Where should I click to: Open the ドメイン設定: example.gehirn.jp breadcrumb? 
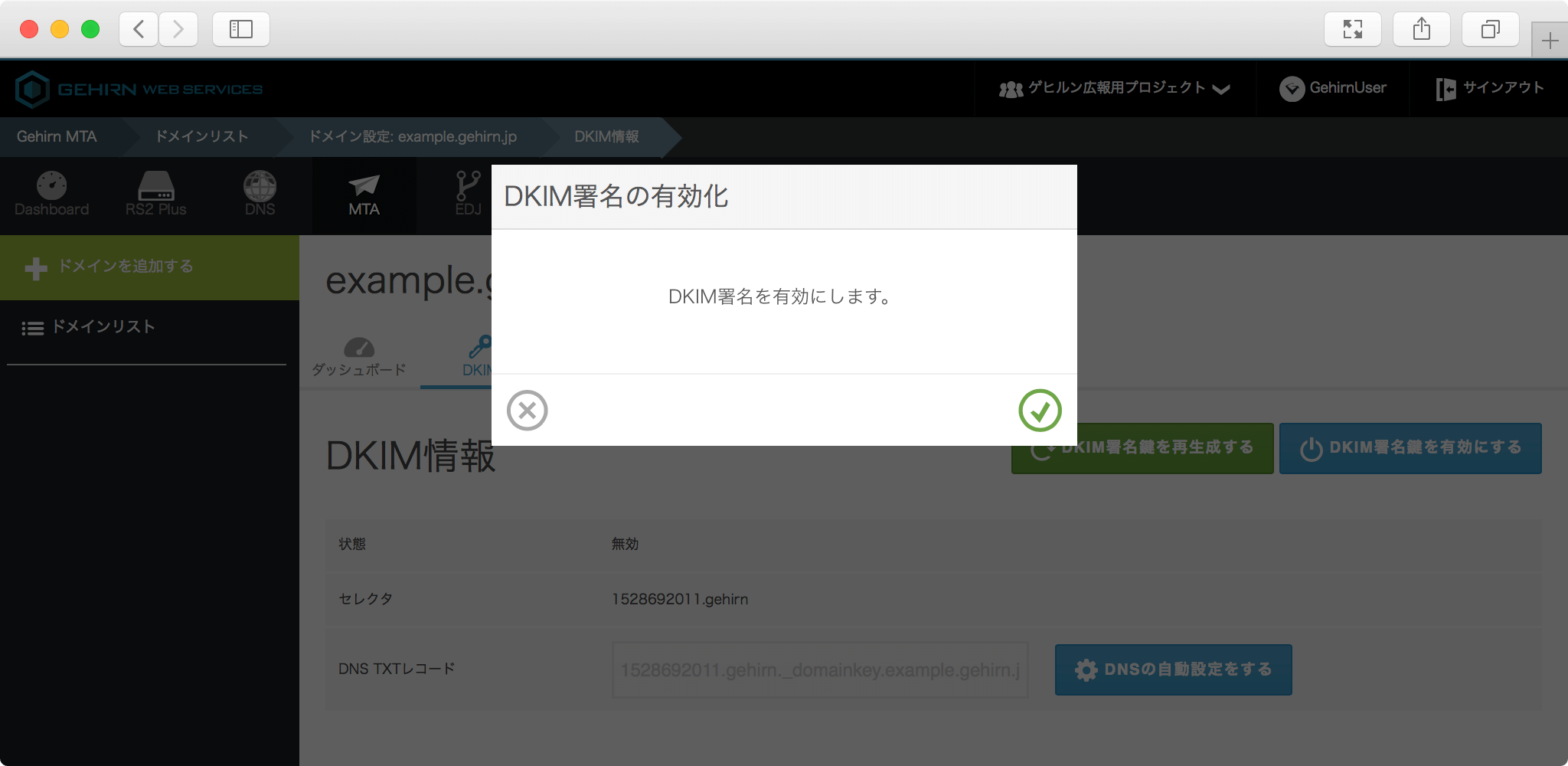click(412, 136)
